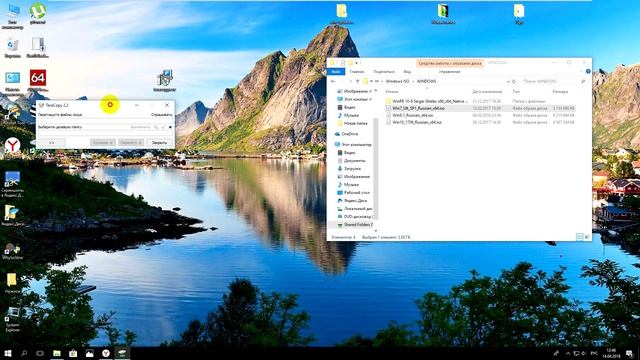Open Новая папка in Explorer sidebar
Viewport: 640px width, 360px height.
pos(352,123)
